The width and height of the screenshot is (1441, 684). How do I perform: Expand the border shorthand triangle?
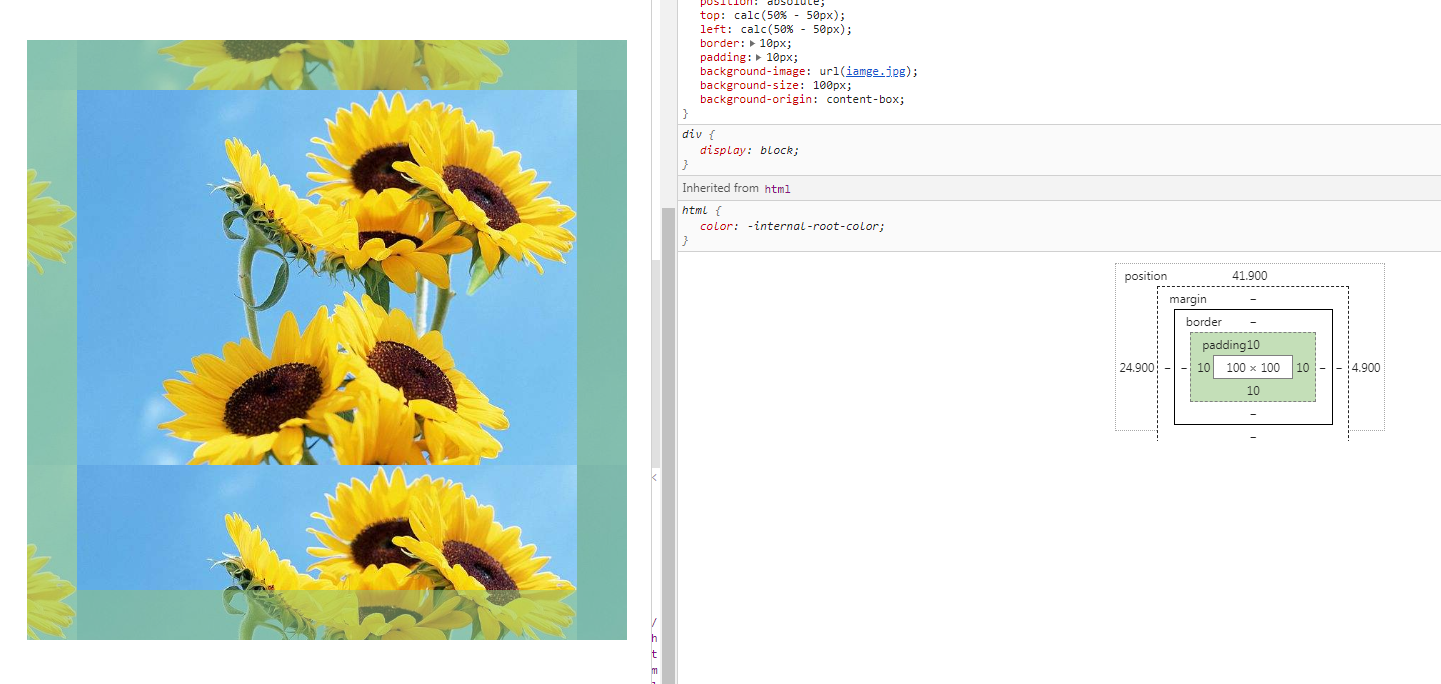tap(753, 44)
